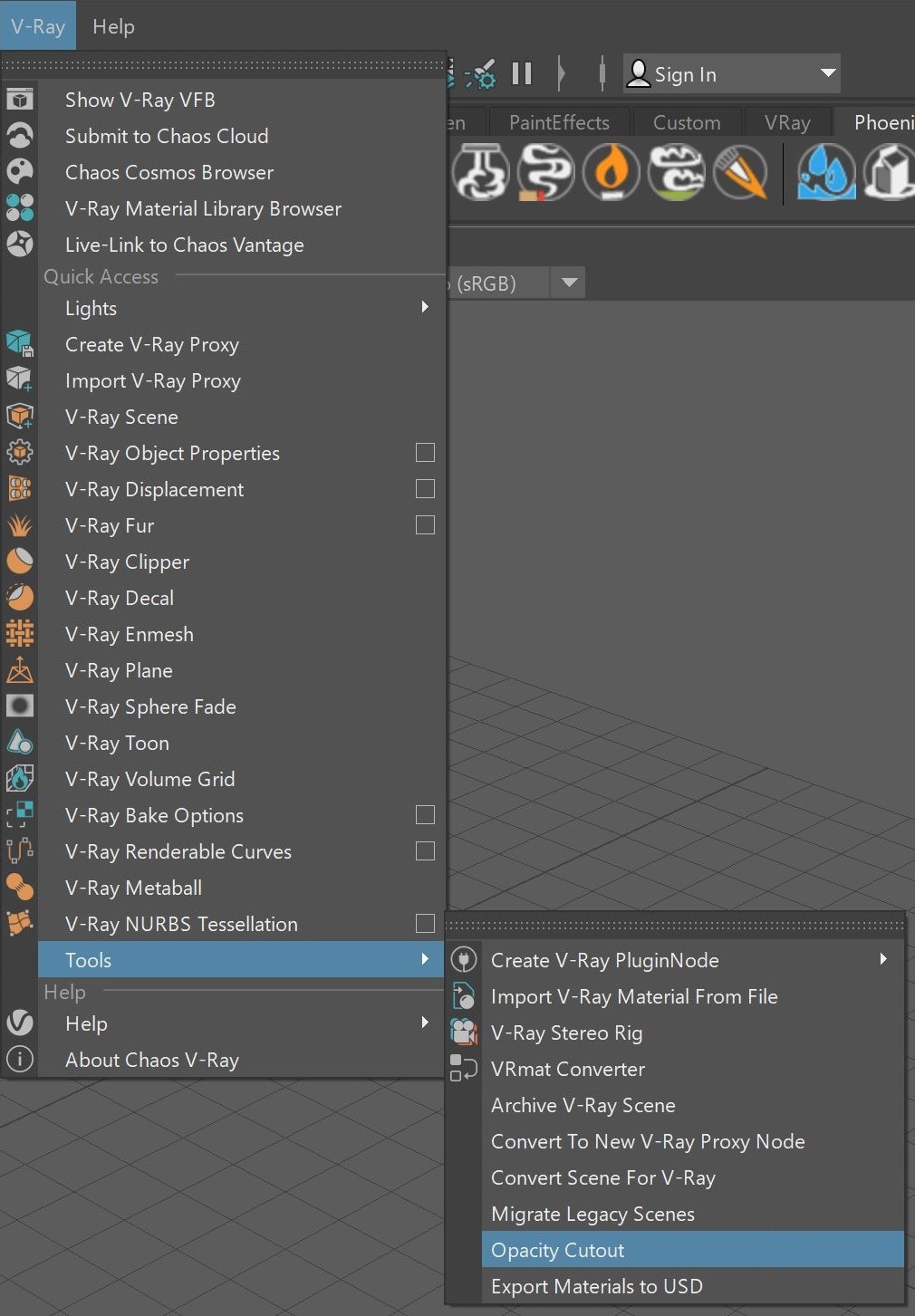Open V-Ray Displacement options box

click(x=425, y=488)
